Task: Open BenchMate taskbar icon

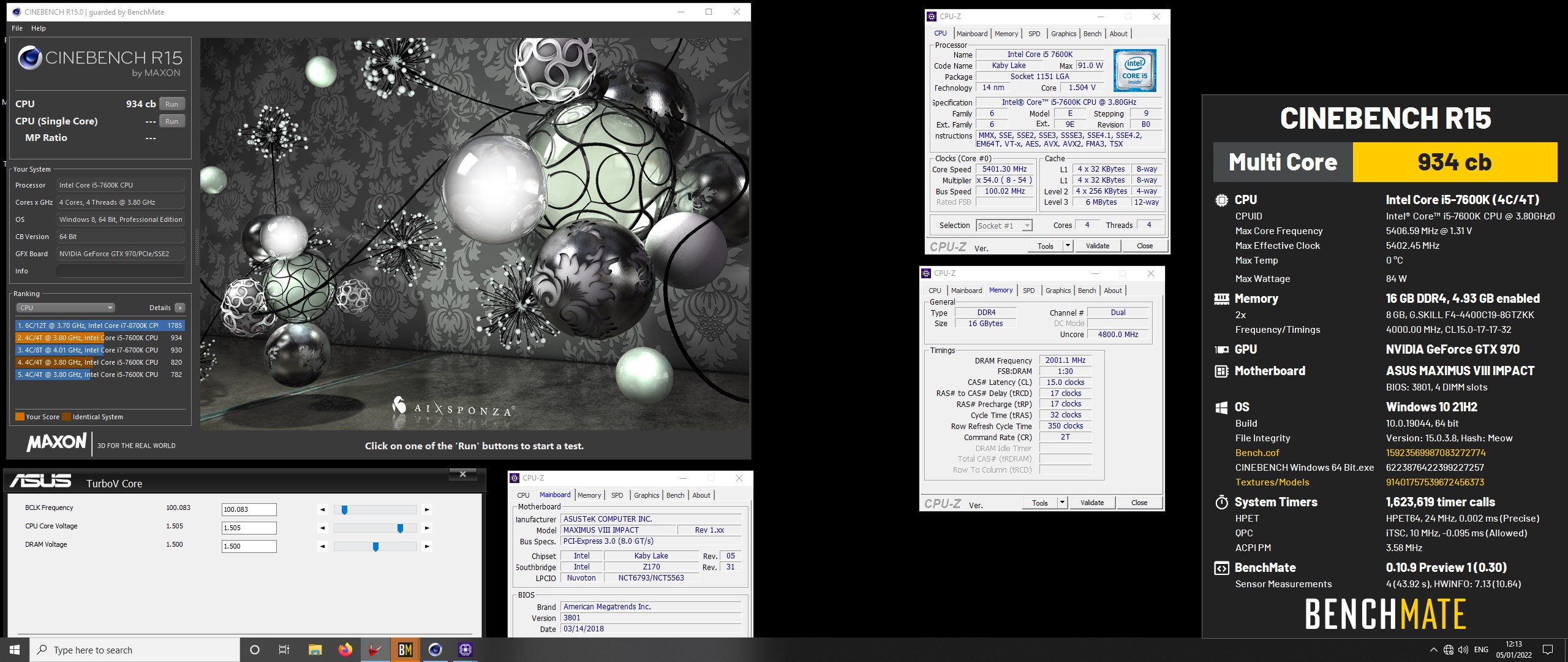Action: point(405,650)
